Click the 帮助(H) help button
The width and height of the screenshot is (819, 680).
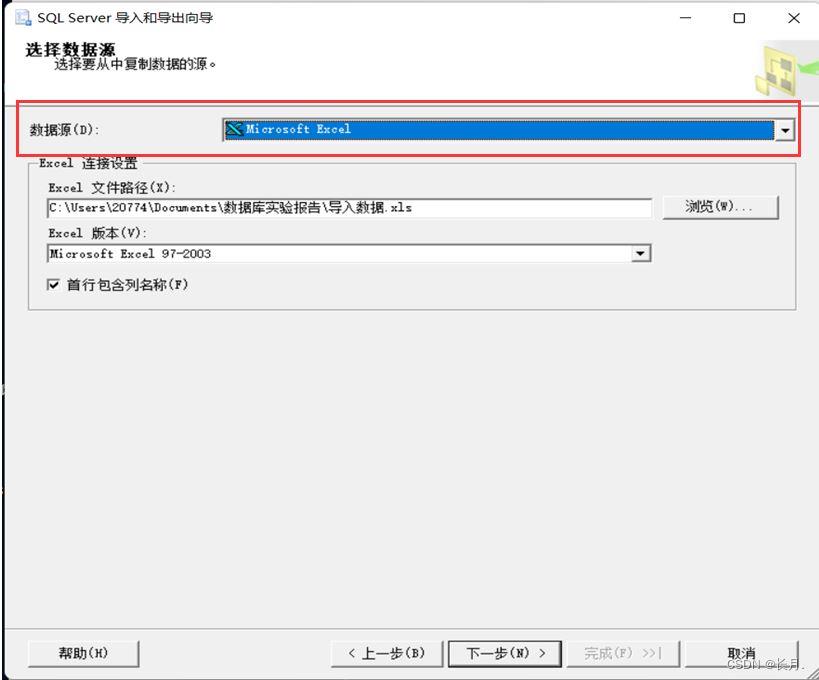point(84,653)
